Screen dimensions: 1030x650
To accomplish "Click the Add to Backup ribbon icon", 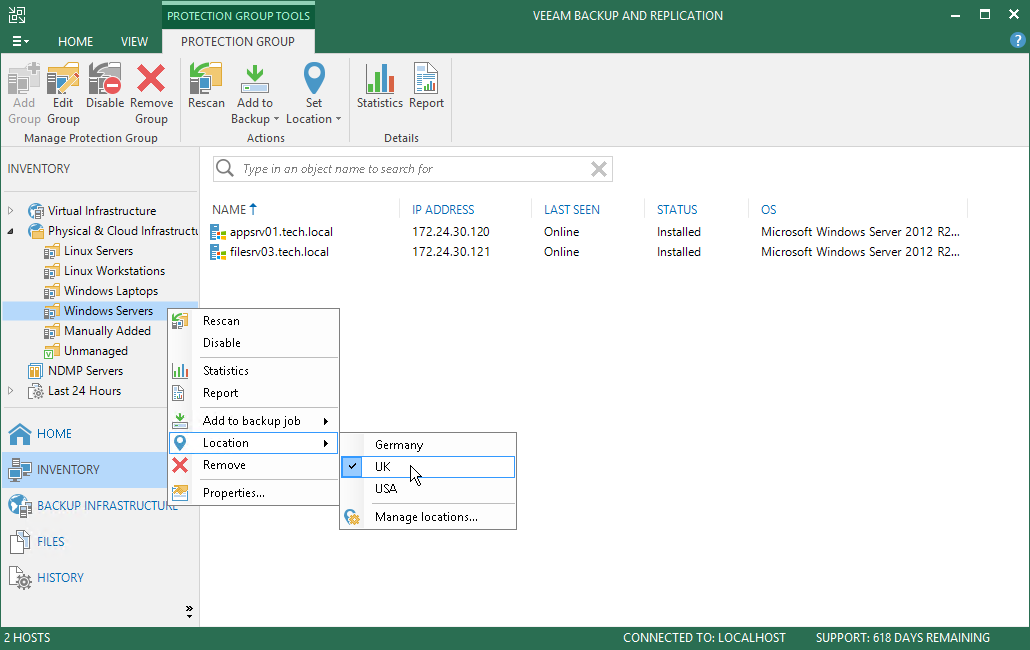I will [x=255, y=79].
